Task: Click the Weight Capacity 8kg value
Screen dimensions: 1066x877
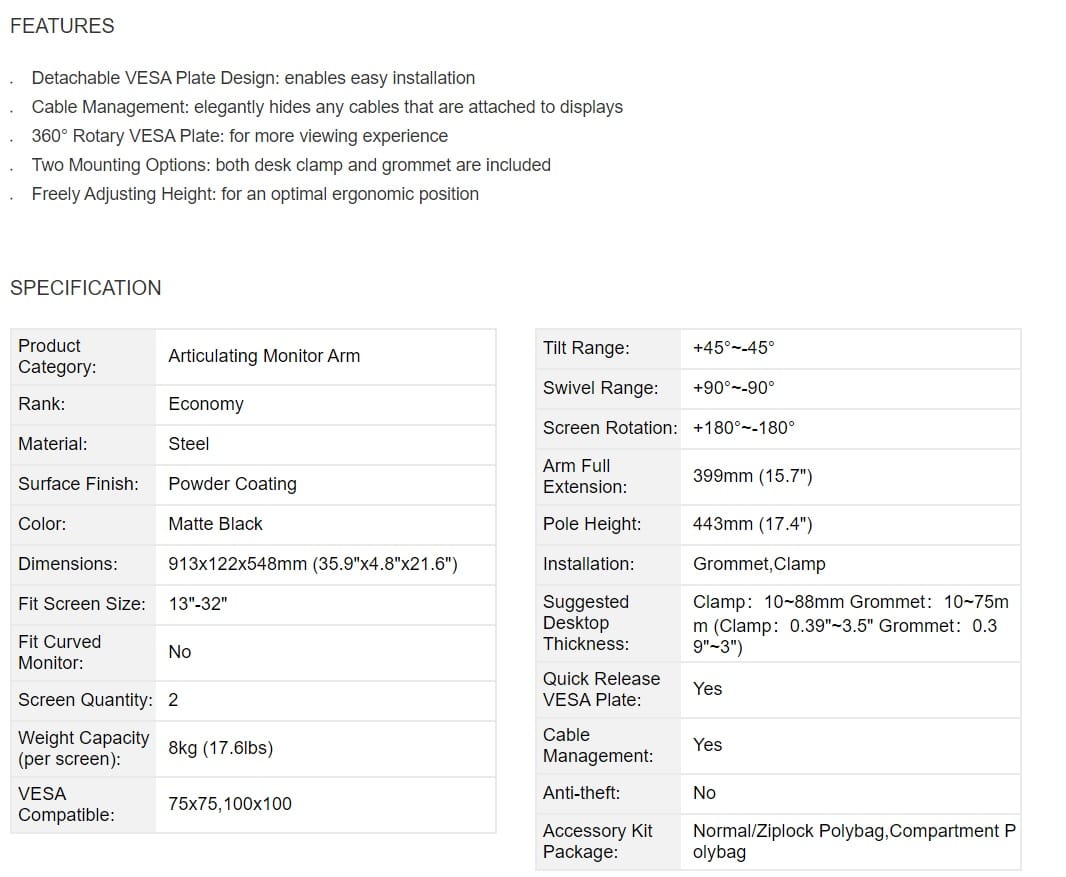Action: pos(220,748)
